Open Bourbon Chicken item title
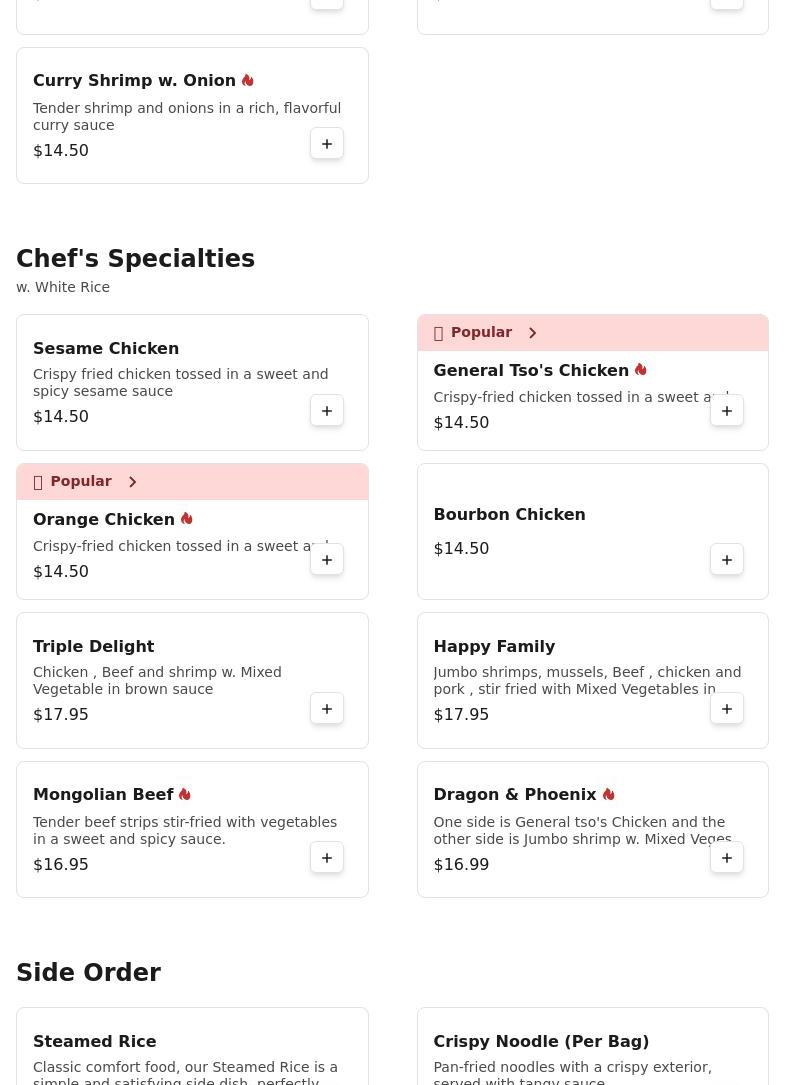The height and width of the screenshot is (1085, 785). [x=509, y=514]
